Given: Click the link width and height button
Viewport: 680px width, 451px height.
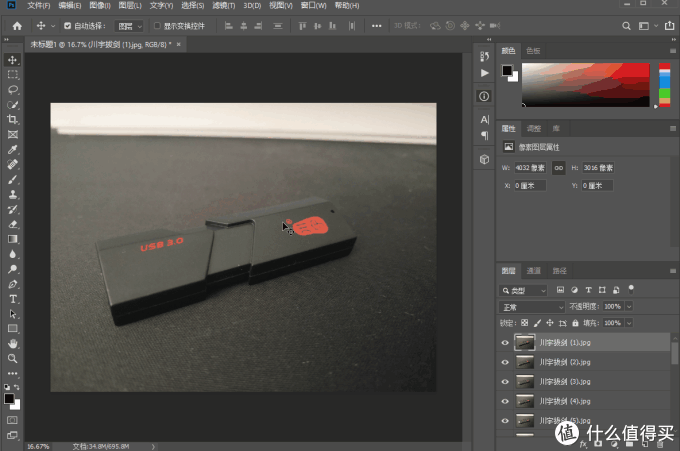Looking at the screenshot, I should [x=559, y=167].
